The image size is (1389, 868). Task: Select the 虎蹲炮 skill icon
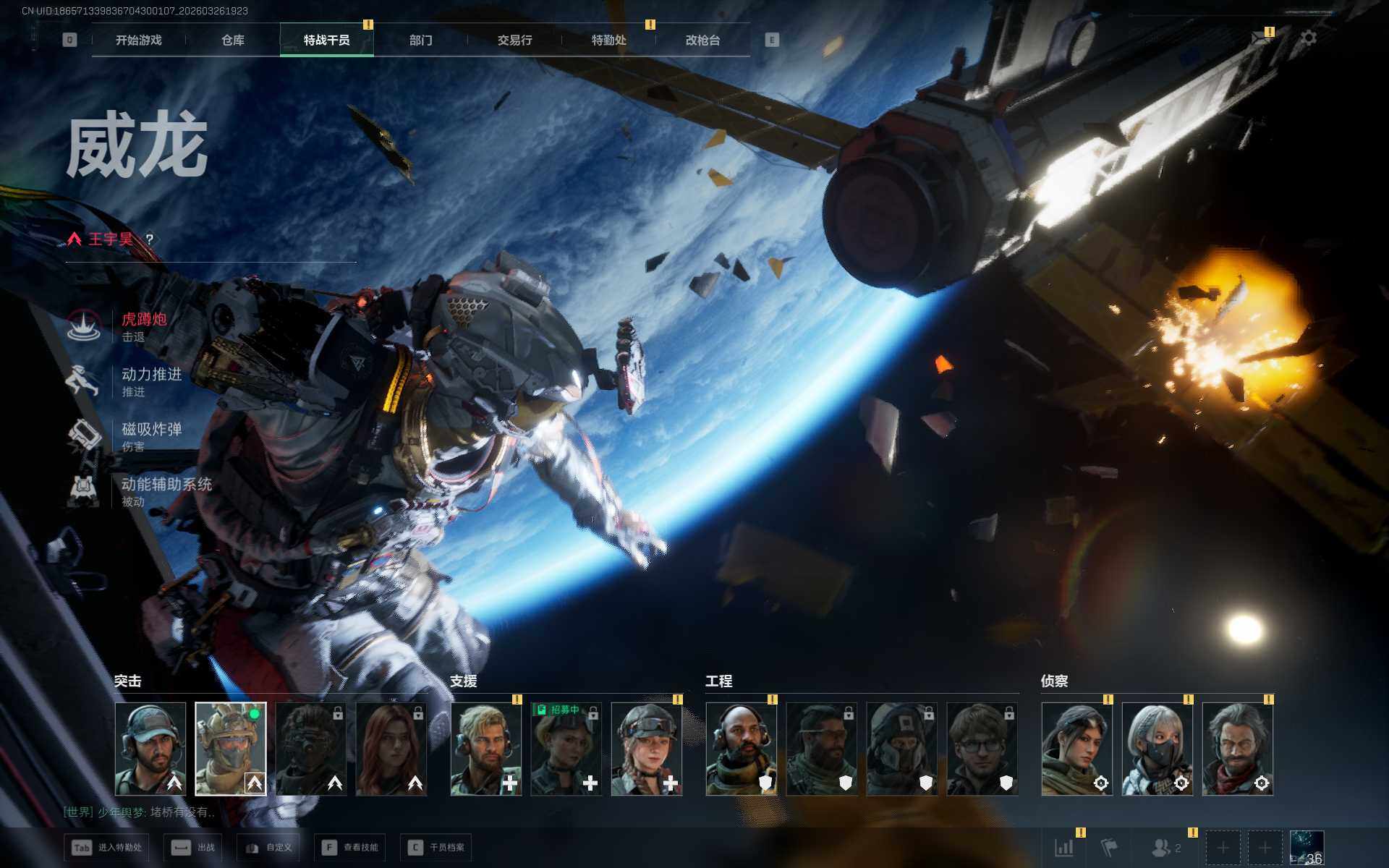click(x=84, y=325)
